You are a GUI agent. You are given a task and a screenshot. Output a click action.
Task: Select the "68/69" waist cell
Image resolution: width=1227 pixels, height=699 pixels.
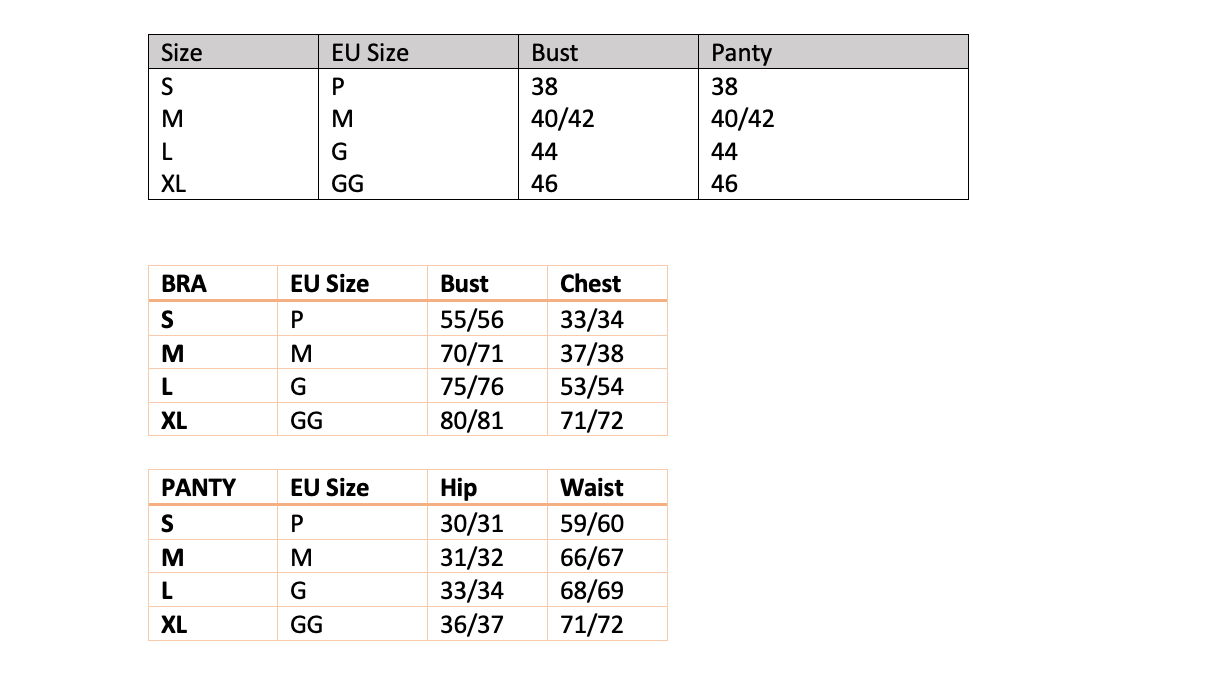(591, 591)
